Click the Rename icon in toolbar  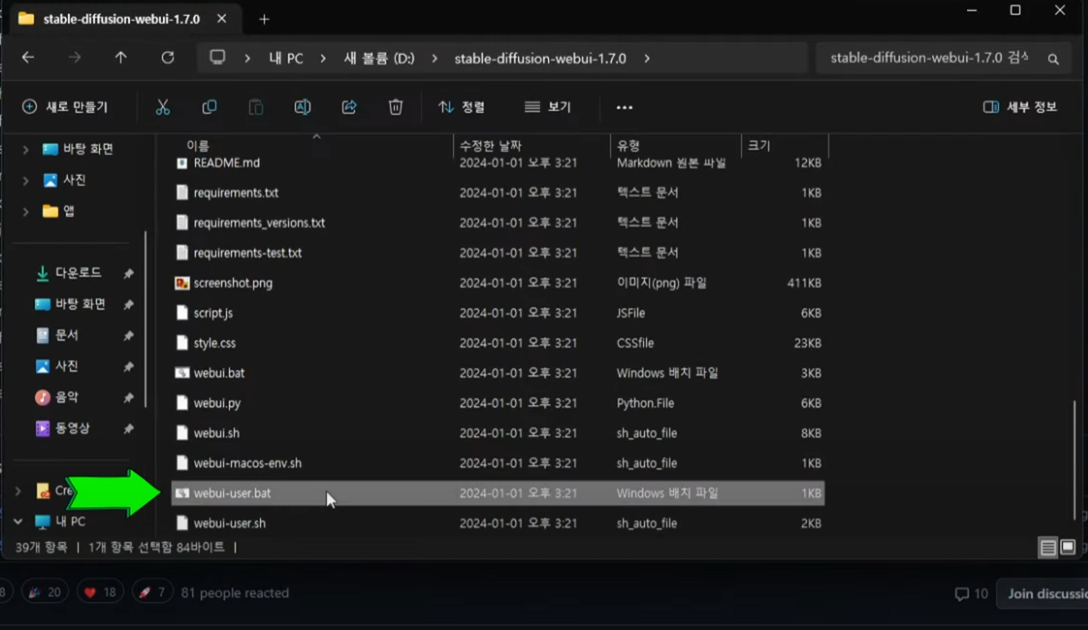303,107
